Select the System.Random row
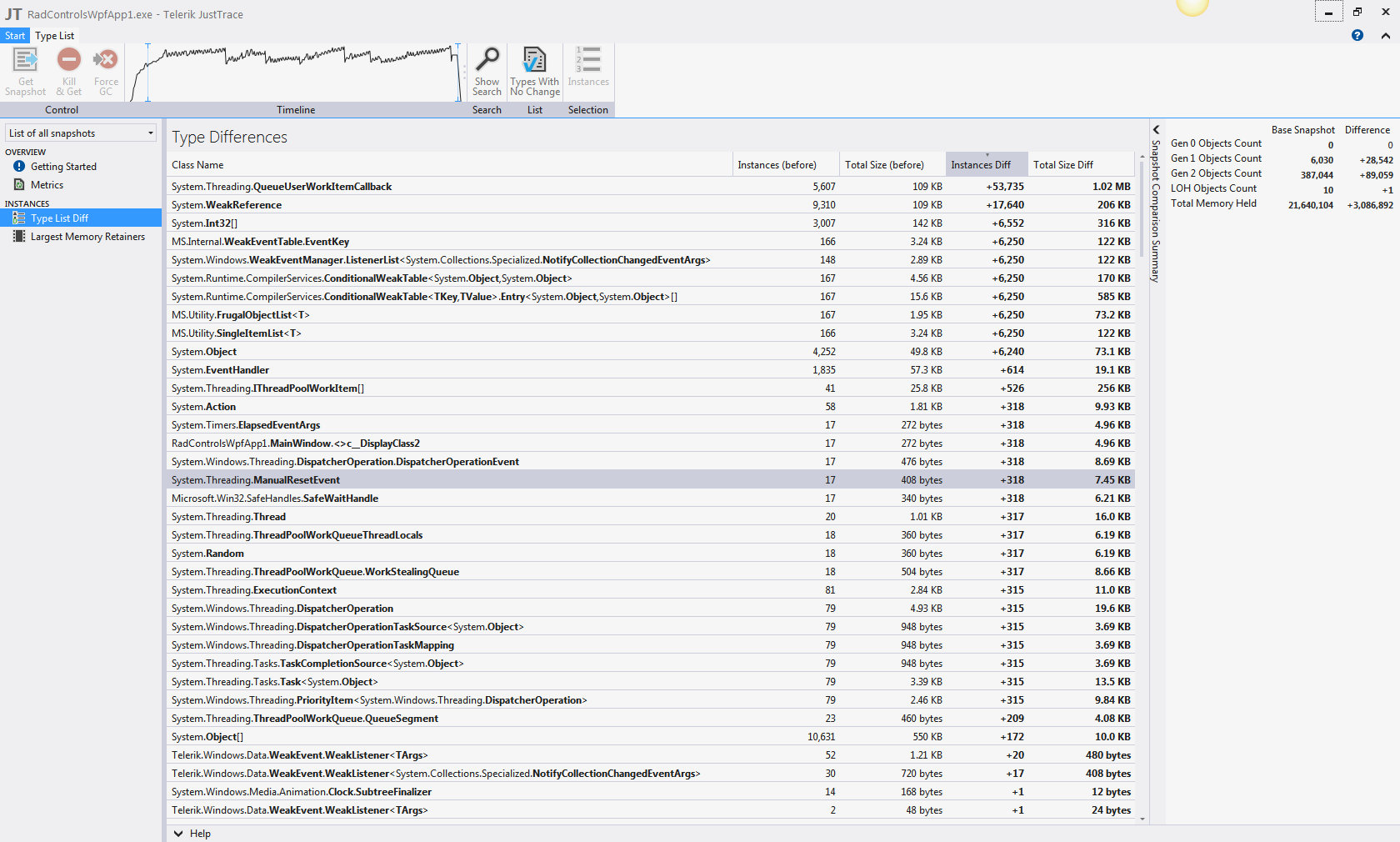Screen dimensions: 1400x842 click(x=651, y=554)
